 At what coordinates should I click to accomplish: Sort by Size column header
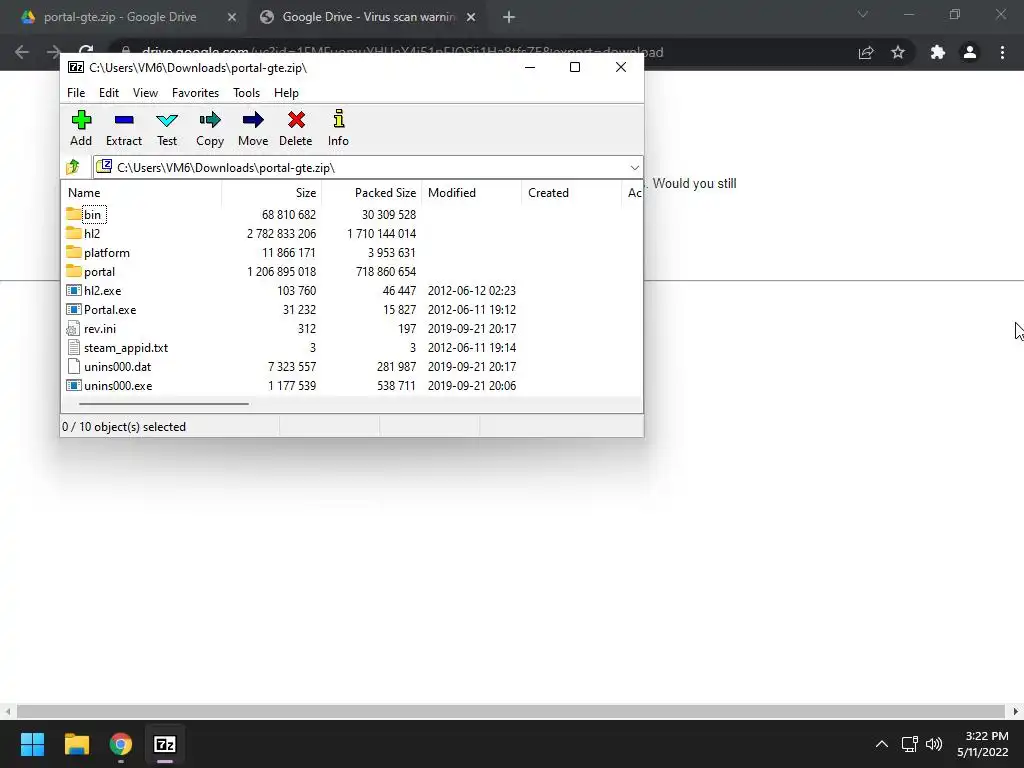tap(272, 193)
